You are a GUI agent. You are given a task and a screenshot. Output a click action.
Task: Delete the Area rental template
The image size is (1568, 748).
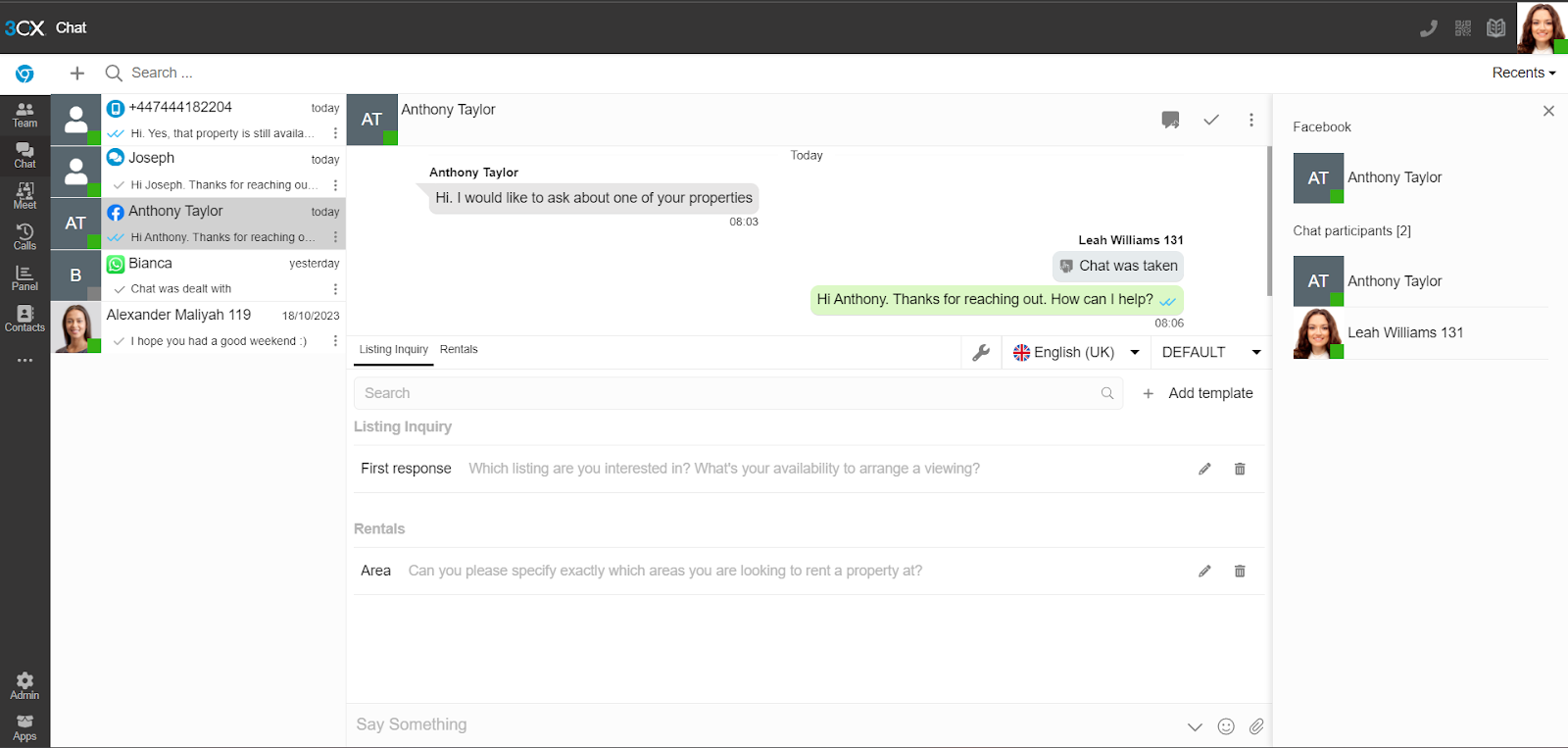tap(1240, 571)
